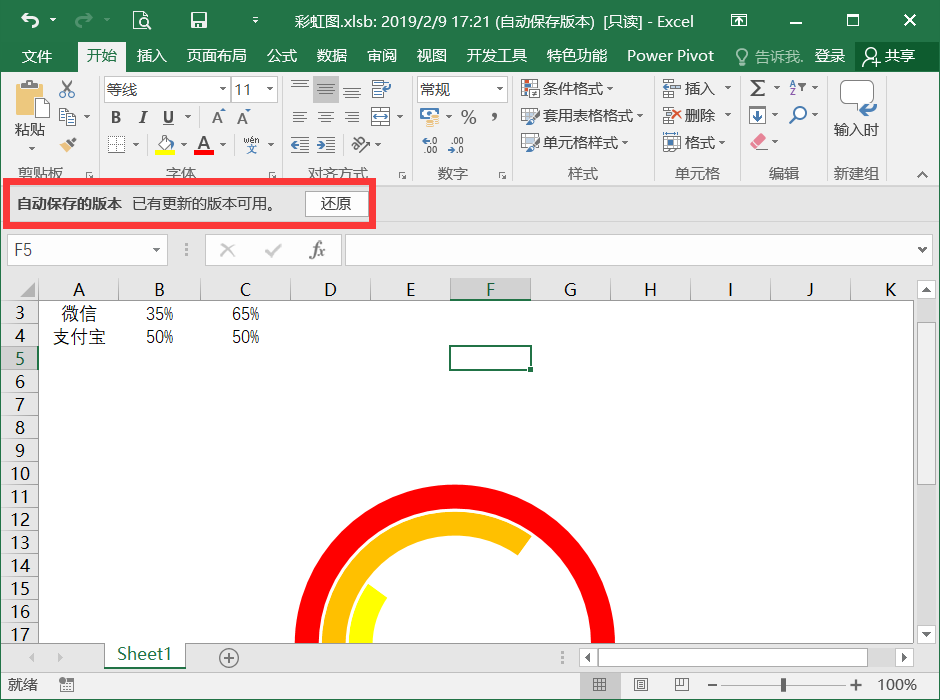Click the save floppy disk icon

pos(198,21)
